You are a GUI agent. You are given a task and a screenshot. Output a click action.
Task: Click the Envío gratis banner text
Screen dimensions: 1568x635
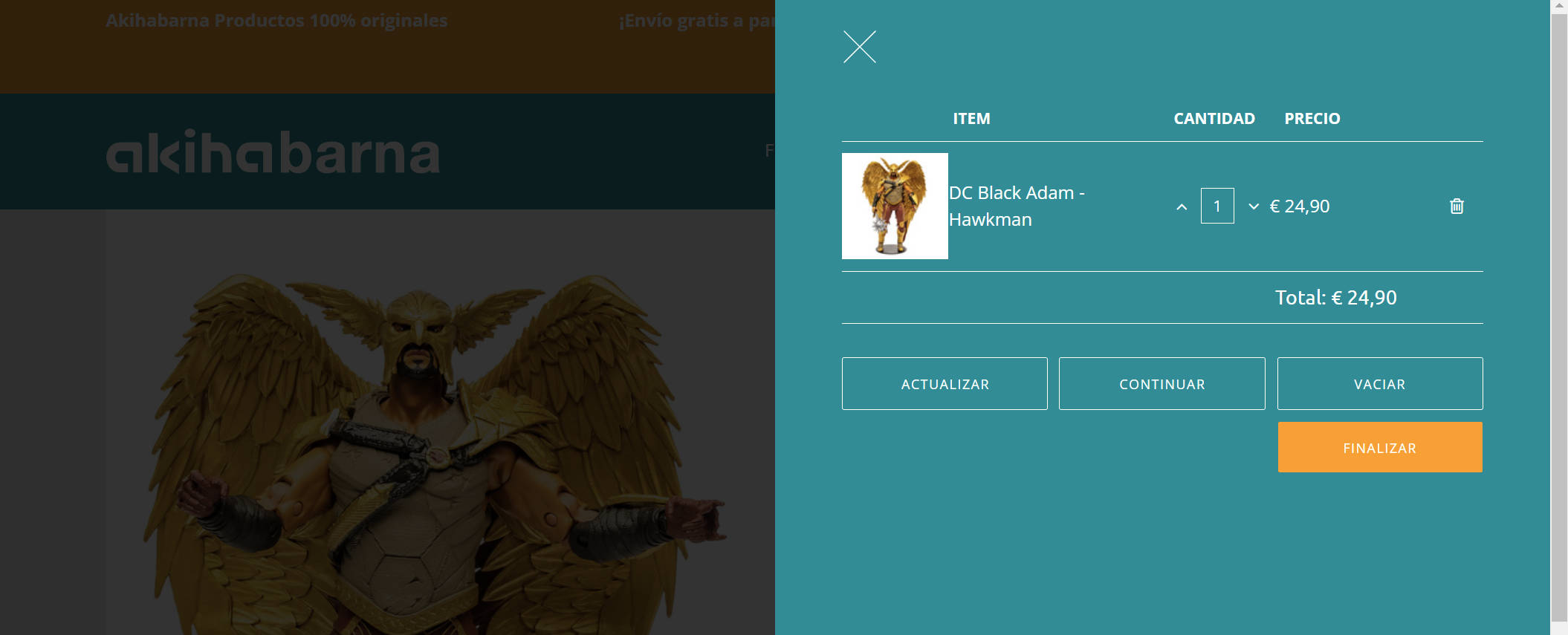697,21
